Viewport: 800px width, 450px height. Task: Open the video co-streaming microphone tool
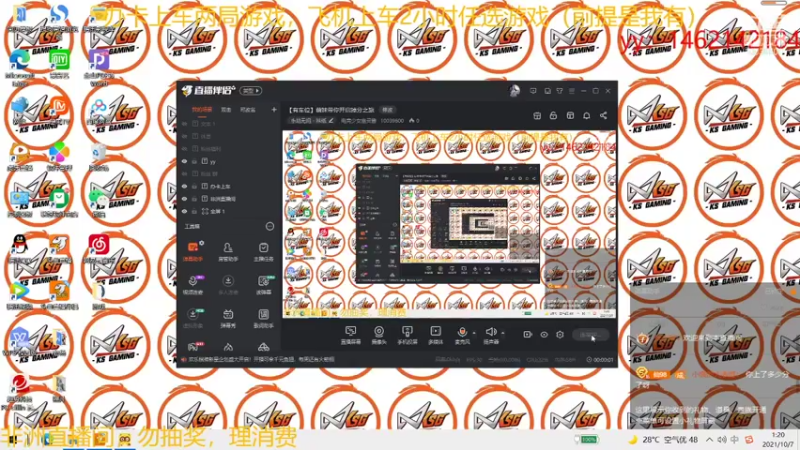click(x=193, y=285)
